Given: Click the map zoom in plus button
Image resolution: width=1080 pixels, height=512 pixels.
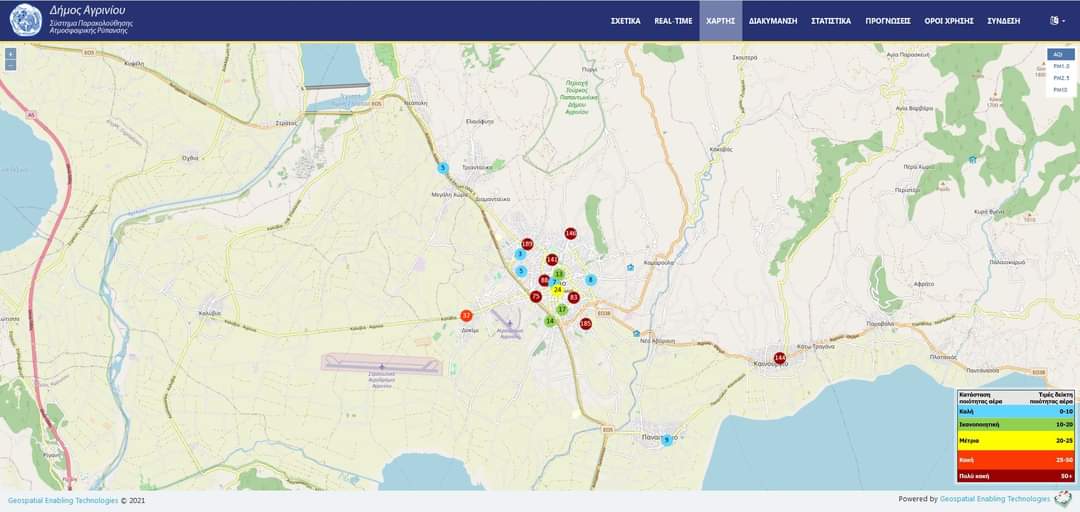Looking at the screenshot, I should [10, 54].
